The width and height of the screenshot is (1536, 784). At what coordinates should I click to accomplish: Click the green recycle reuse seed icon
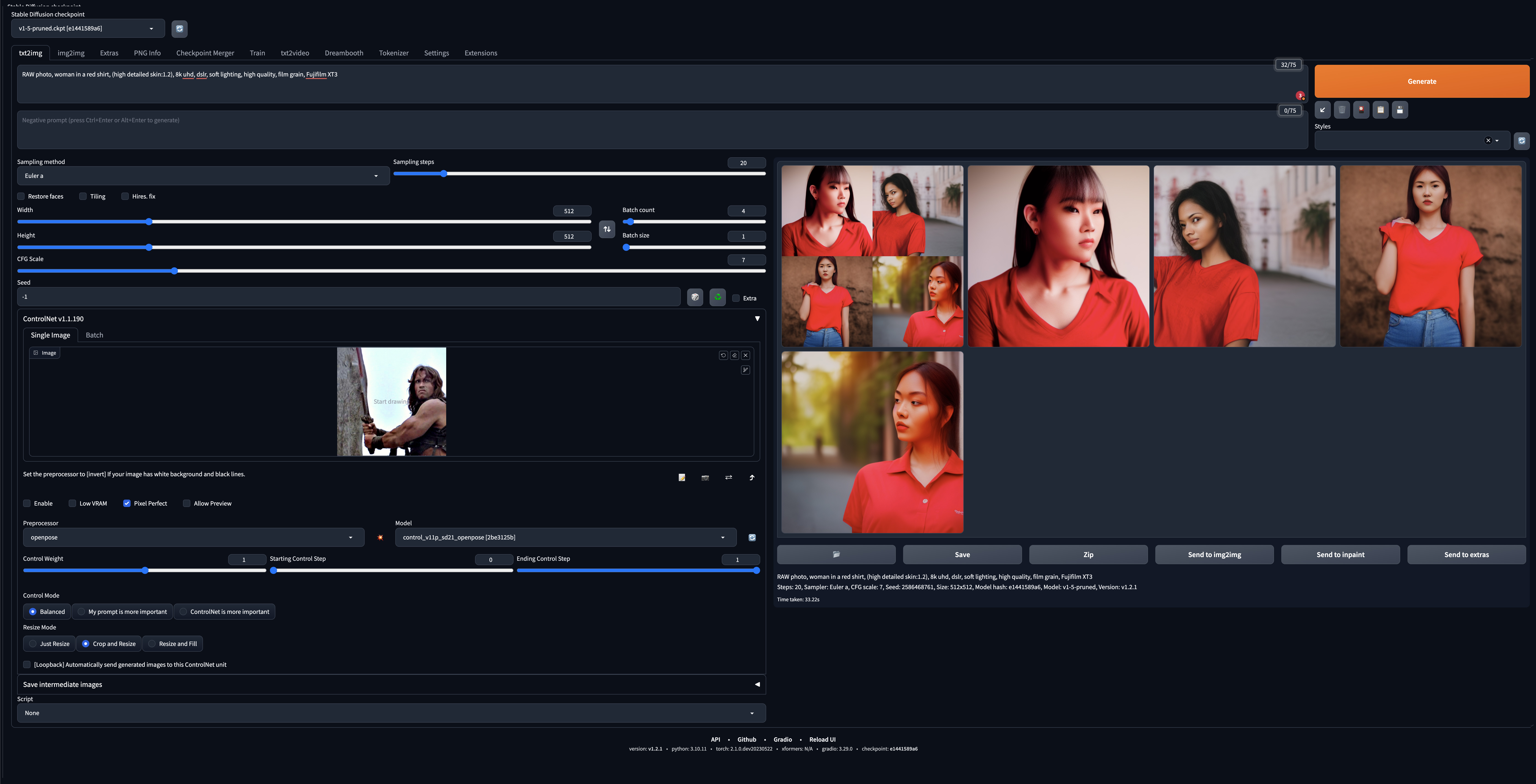click(717, 297)
